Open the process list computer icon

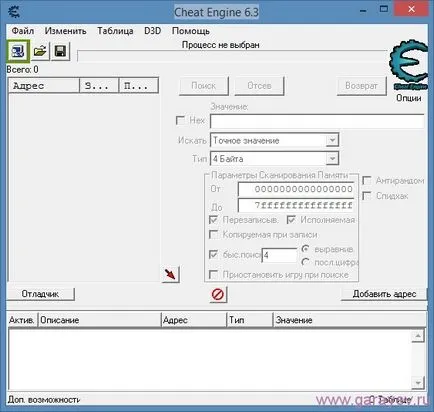click(x=18, y=51)
